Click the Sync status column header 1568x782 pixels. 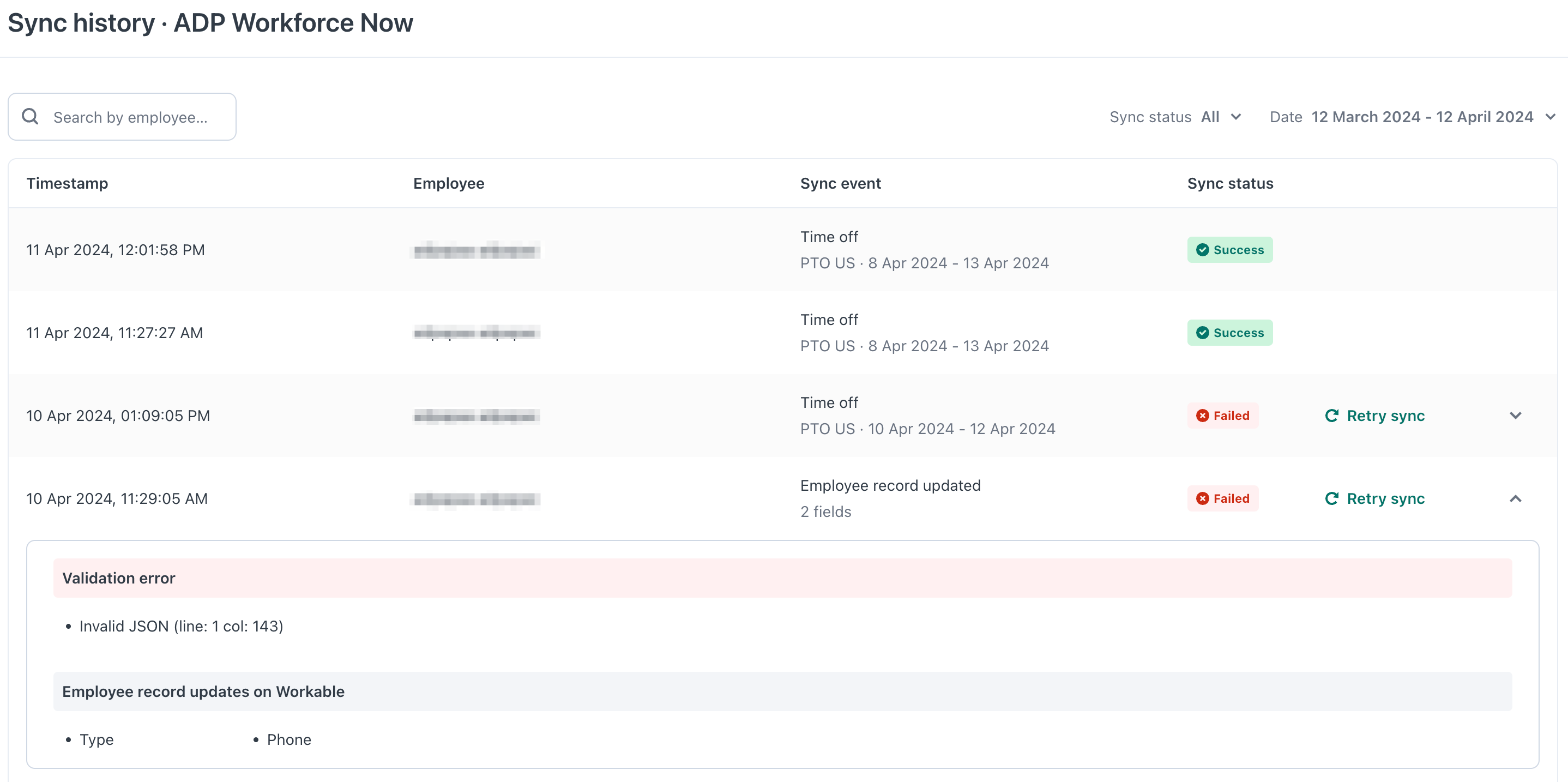(1229, 183)
